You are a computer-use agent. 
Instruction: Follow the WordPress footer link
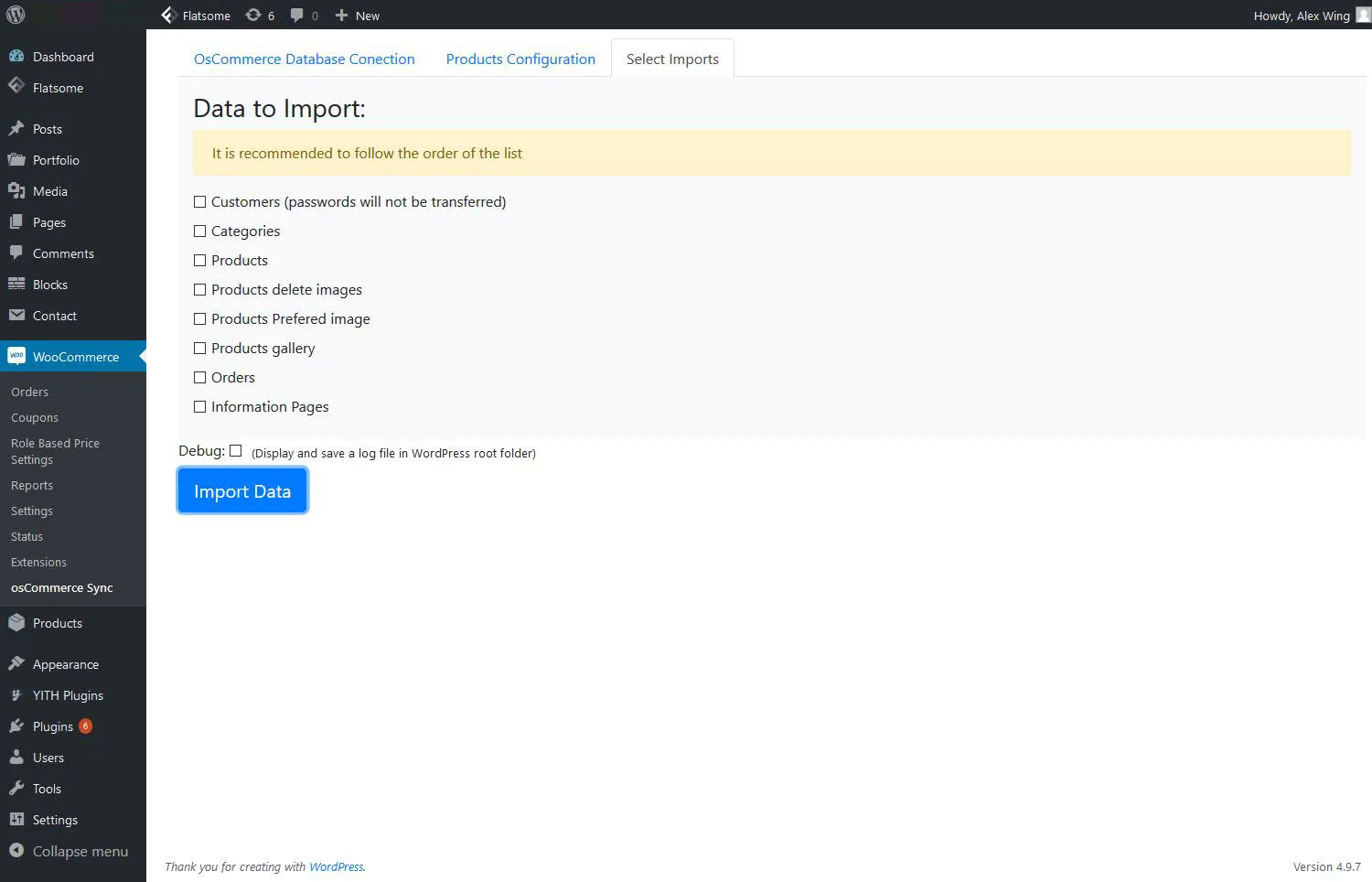pyautogui.click(x=336, y=866)
